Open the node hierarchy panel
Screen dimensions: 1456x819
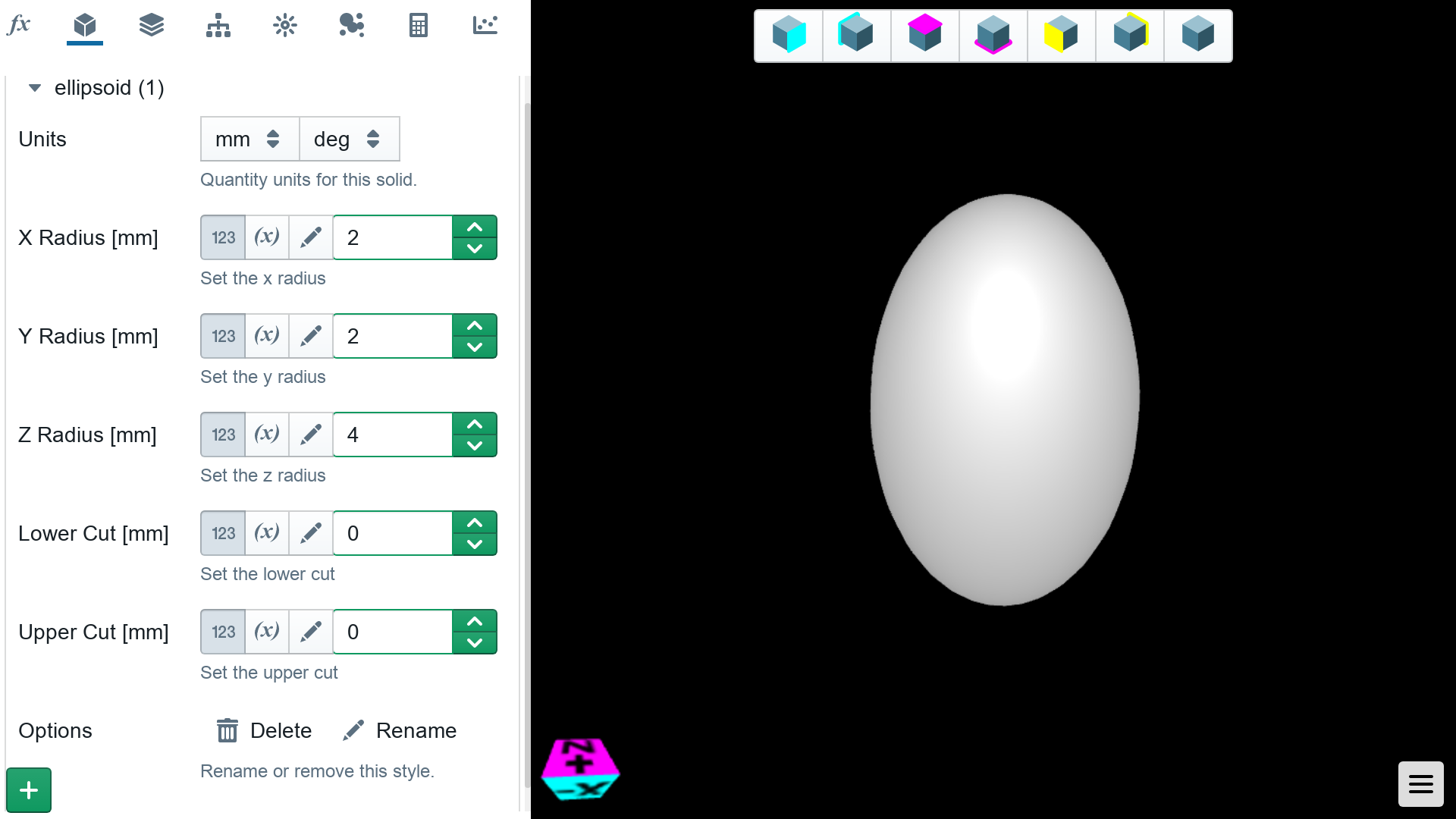tap(216, 24)
